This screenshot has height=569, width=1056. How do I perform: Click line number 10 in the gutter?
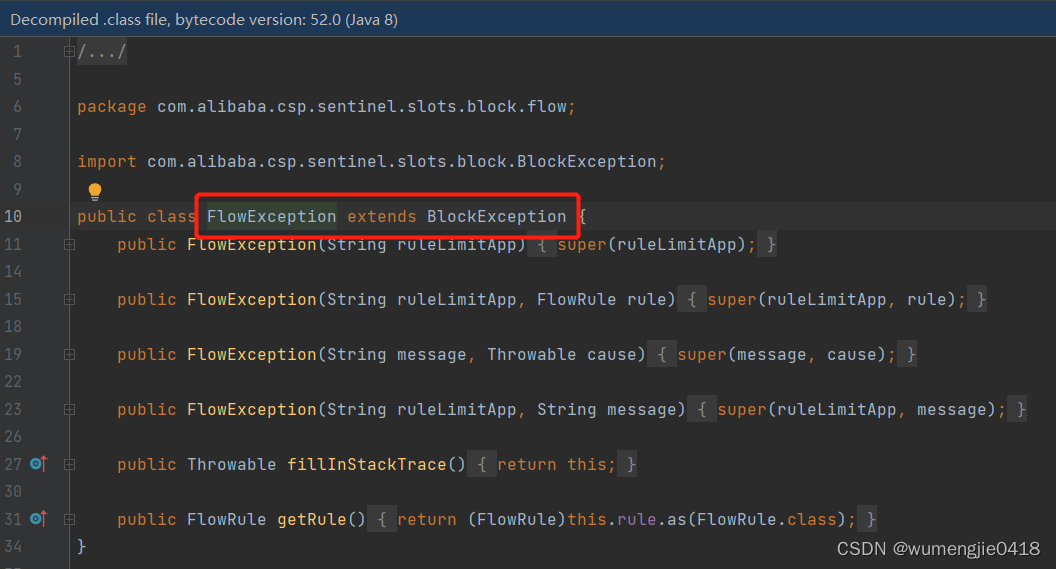13,216
